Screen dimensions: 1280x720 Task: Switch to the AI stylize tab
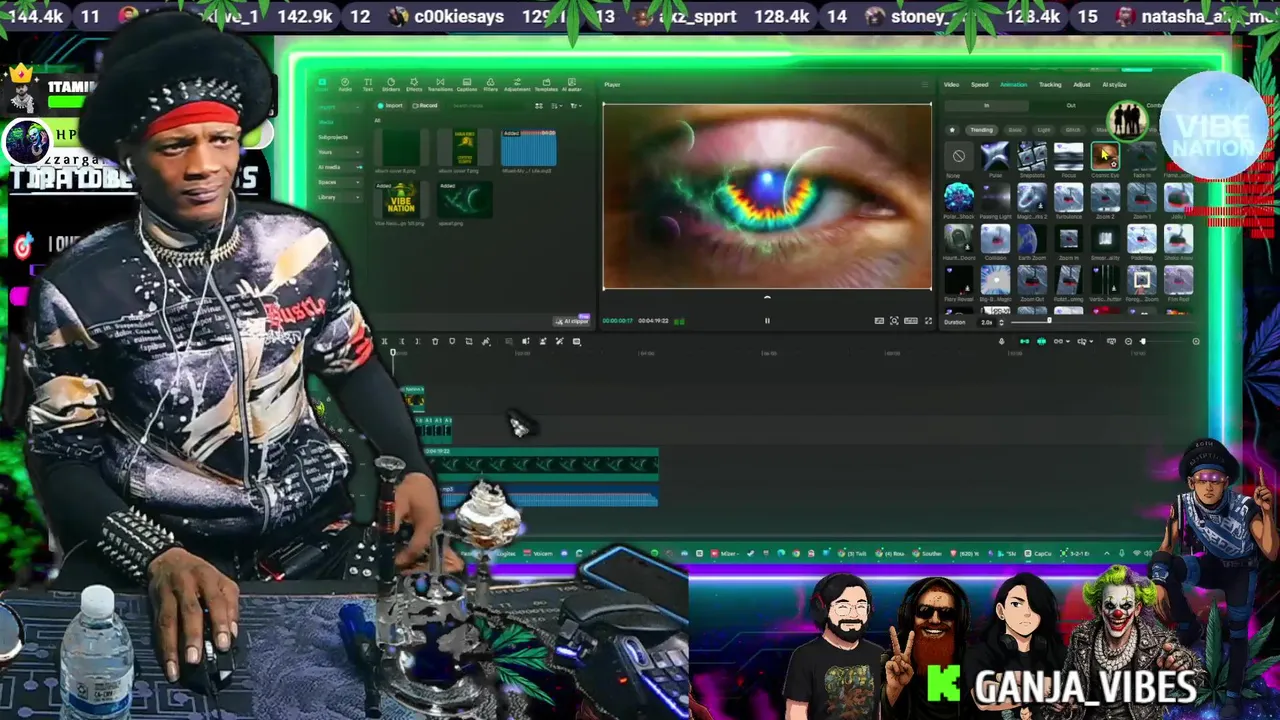click(x=1114, y=85)
